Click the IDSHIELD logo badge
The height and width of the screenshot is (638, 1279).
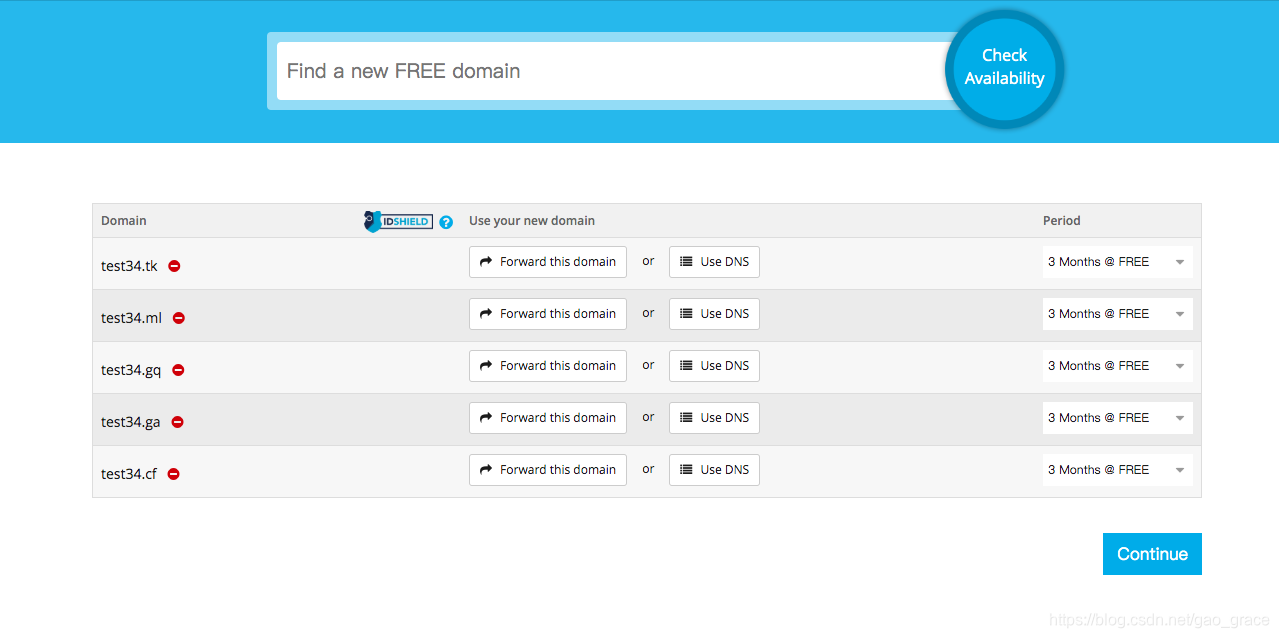pyautogui.click(x=398, y=221)
